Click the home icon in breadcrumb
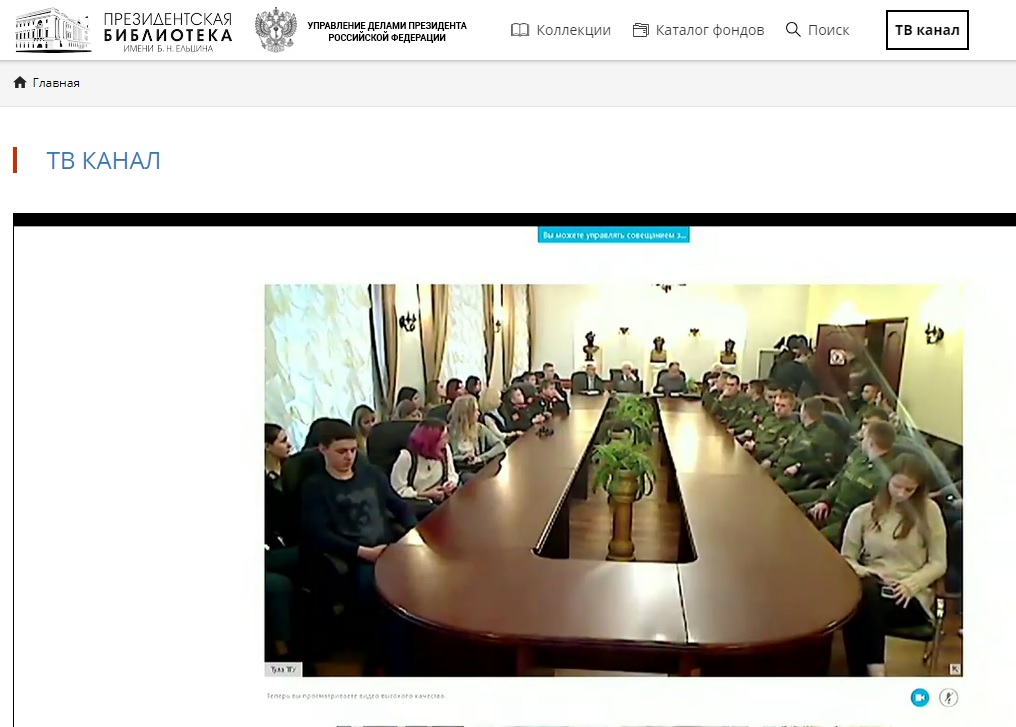 coord(20,82)
